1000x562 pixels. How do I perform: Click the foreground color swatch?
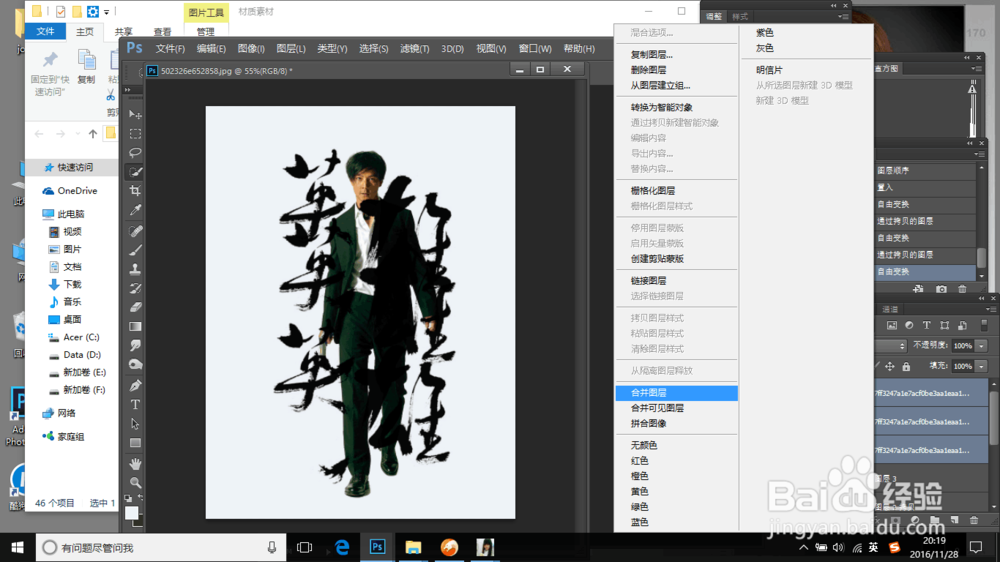coord(131,512)
